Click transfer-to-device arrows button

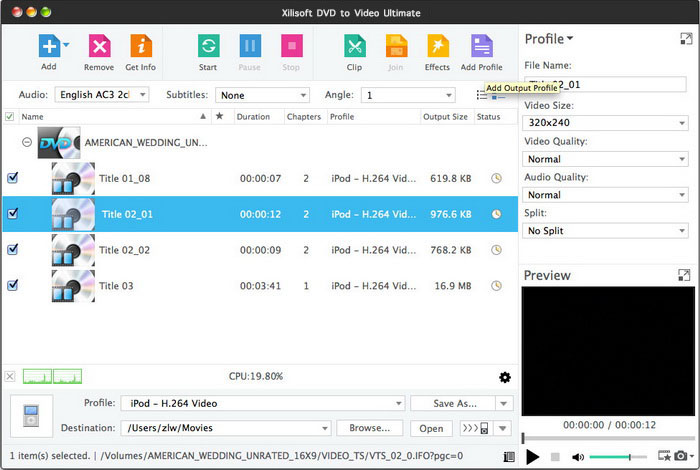[x=475, y=428]
